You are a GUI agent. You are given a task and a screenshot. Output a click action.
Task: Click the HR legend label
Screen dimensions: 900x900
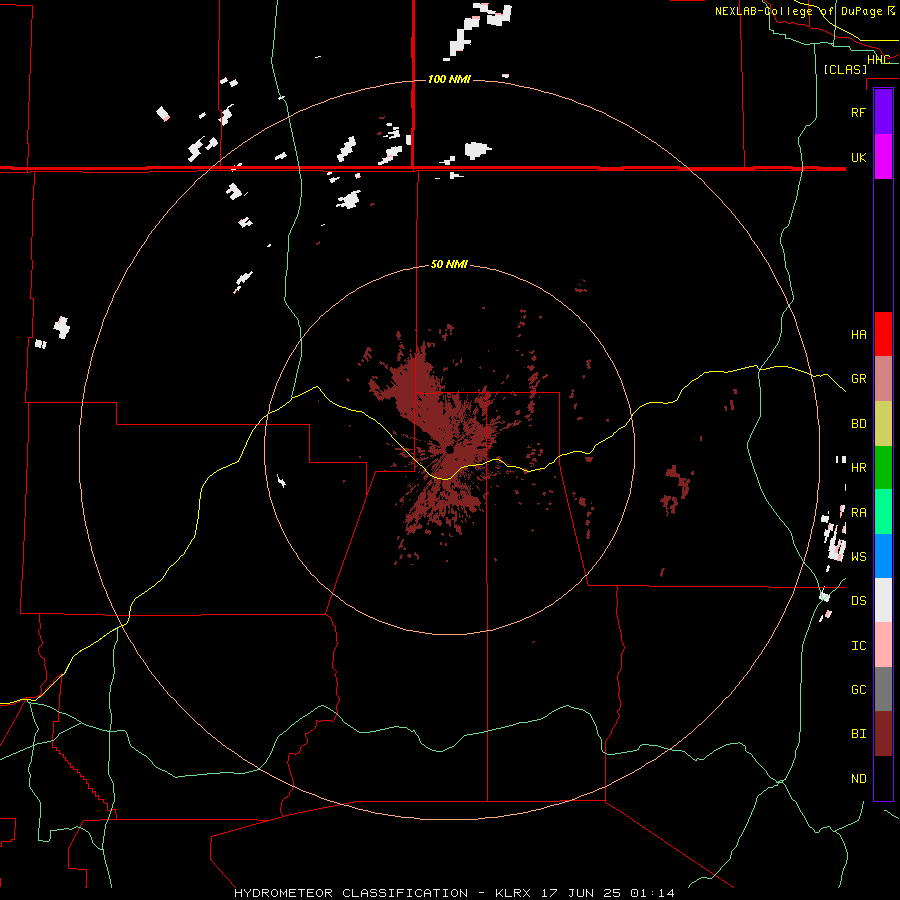click(x=858, y=468)
